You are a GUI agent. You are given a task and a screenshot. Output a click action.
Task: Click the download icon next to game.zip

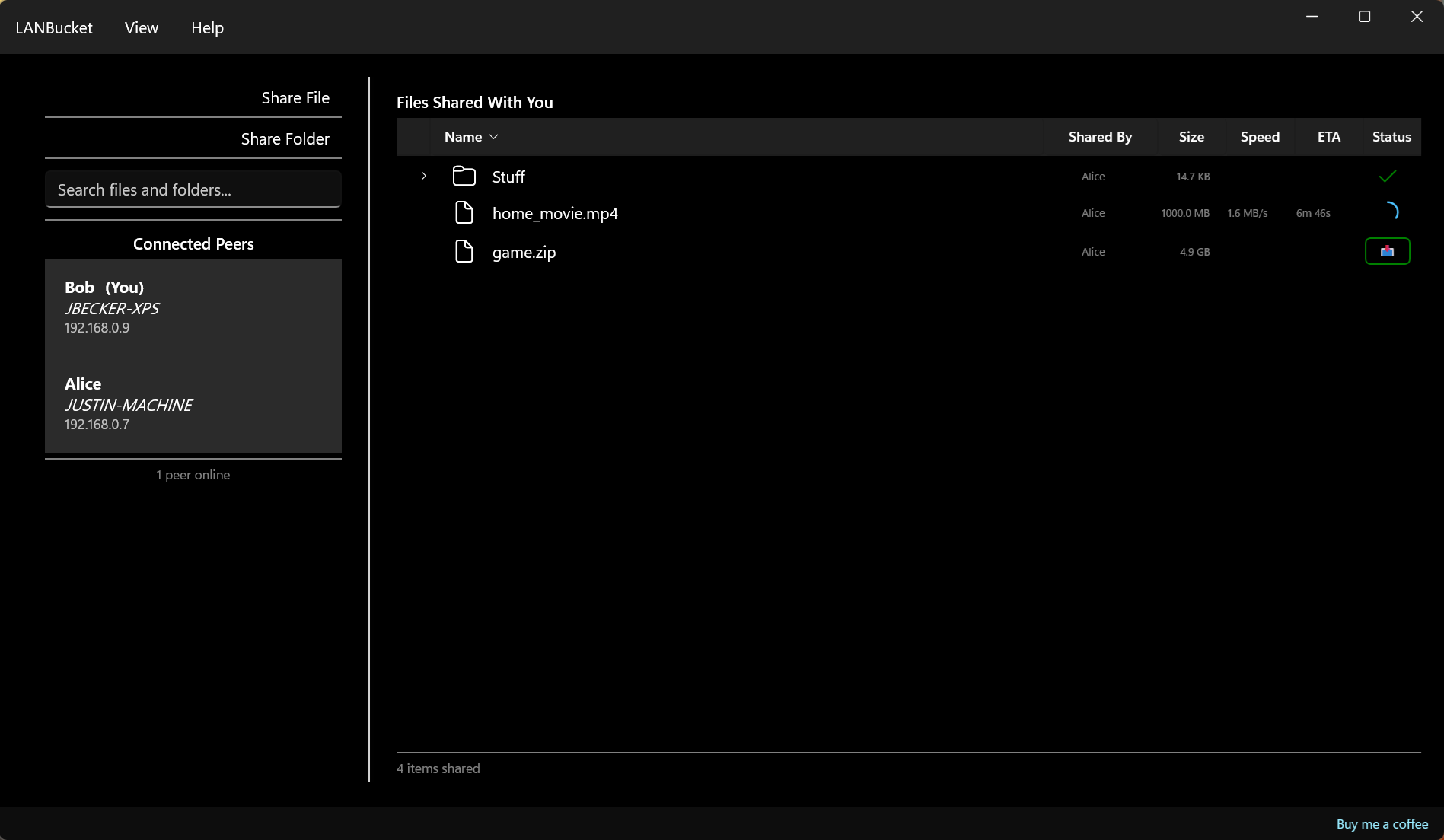[1386, 251]
